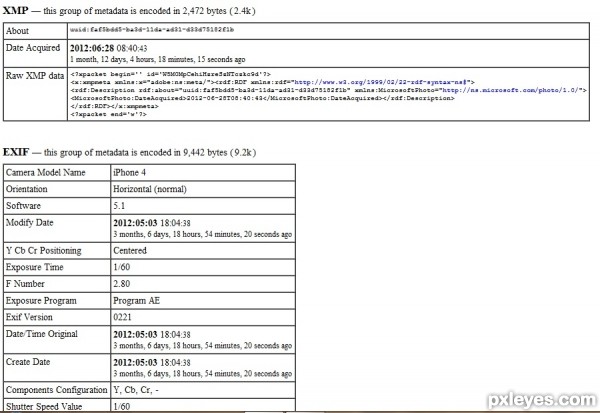
Task: Click '1 month, 12 days' elapsed text
Action: tap(157, 59)
